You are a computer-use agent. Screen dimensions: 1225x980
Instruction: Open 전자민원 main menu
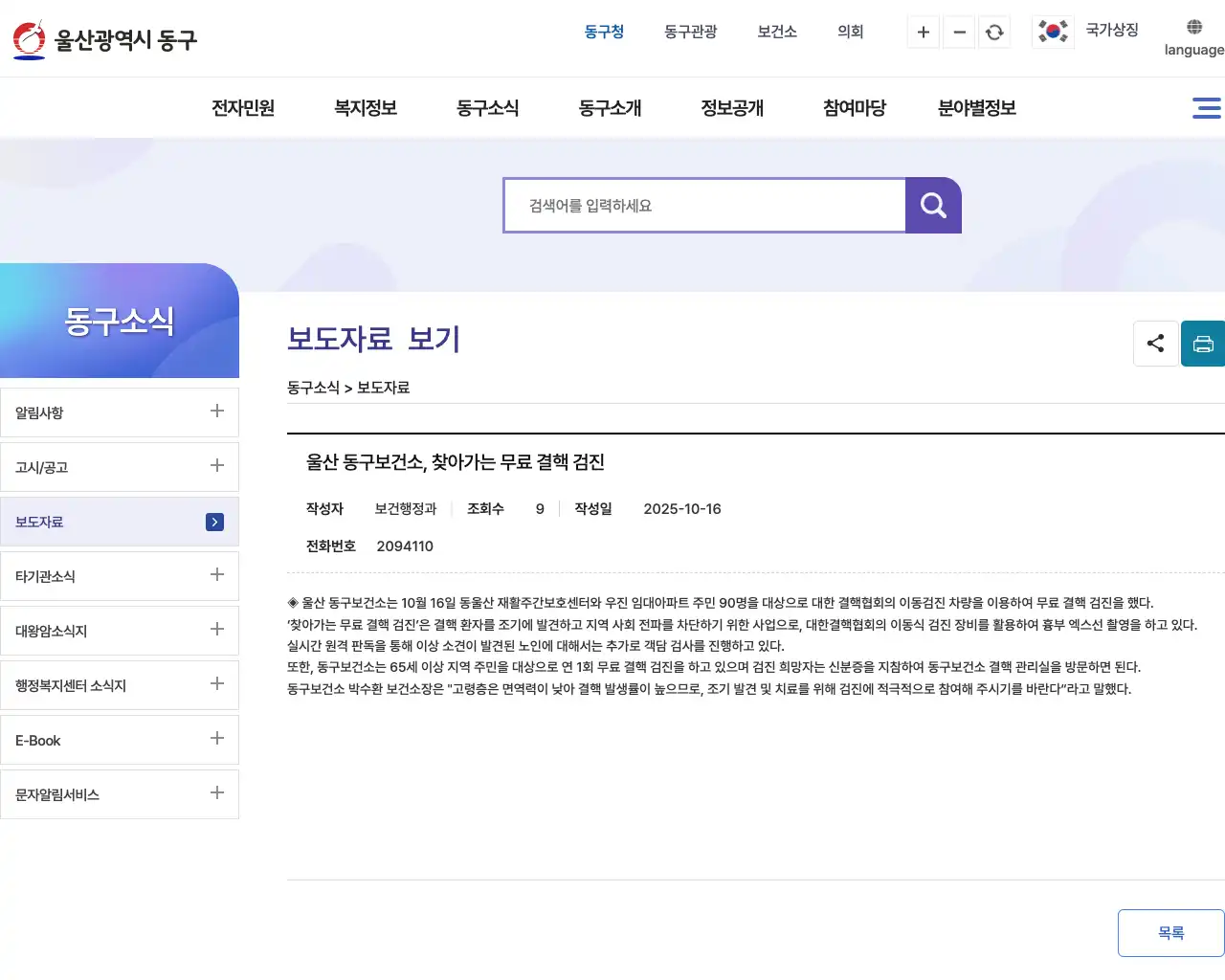click(x=243, y=108)
